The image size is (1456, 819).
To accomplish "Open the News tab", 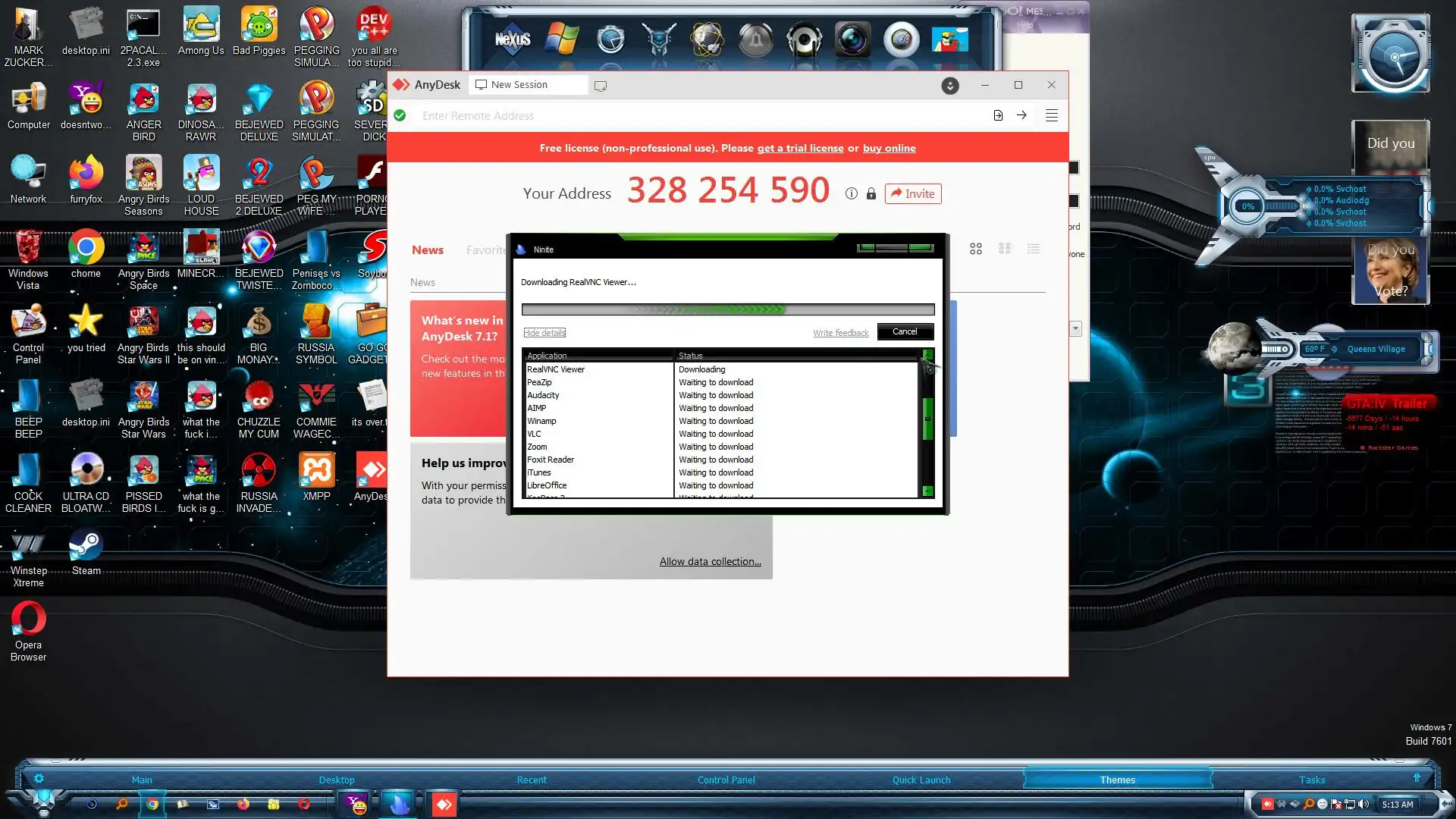I will [428, 250].
